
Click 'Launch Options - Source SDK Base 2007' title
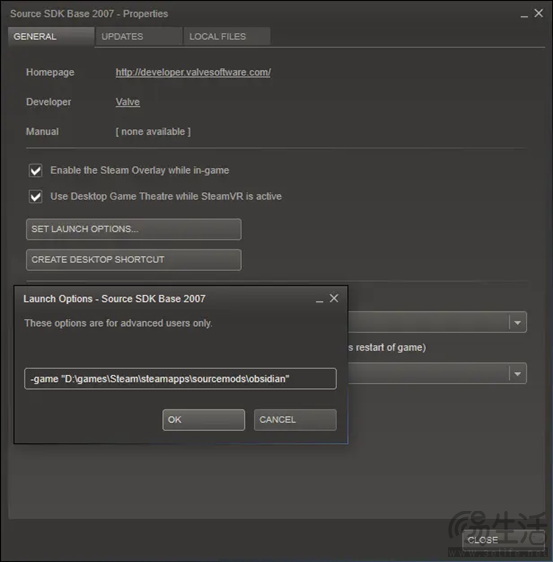coord(114,299)
